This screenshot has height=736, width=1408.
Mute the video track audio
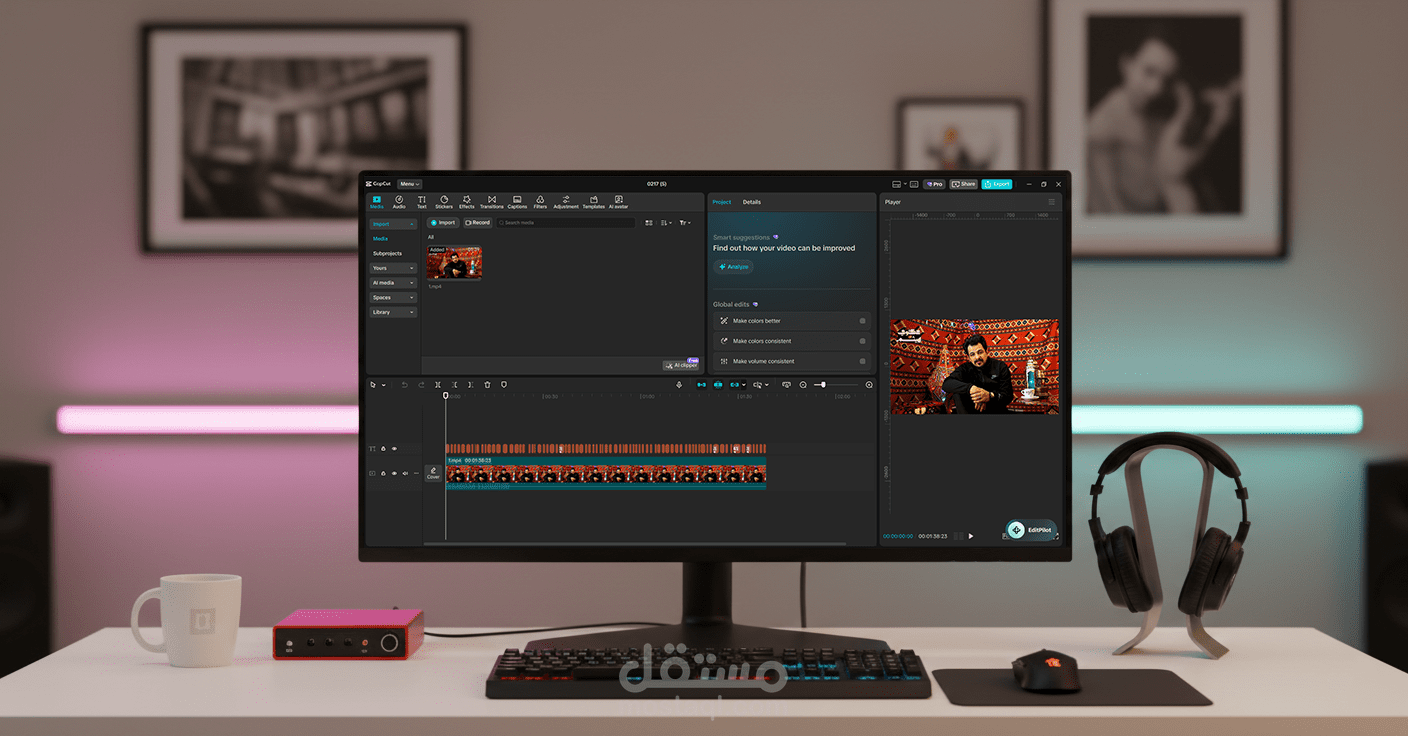point(405,473)
